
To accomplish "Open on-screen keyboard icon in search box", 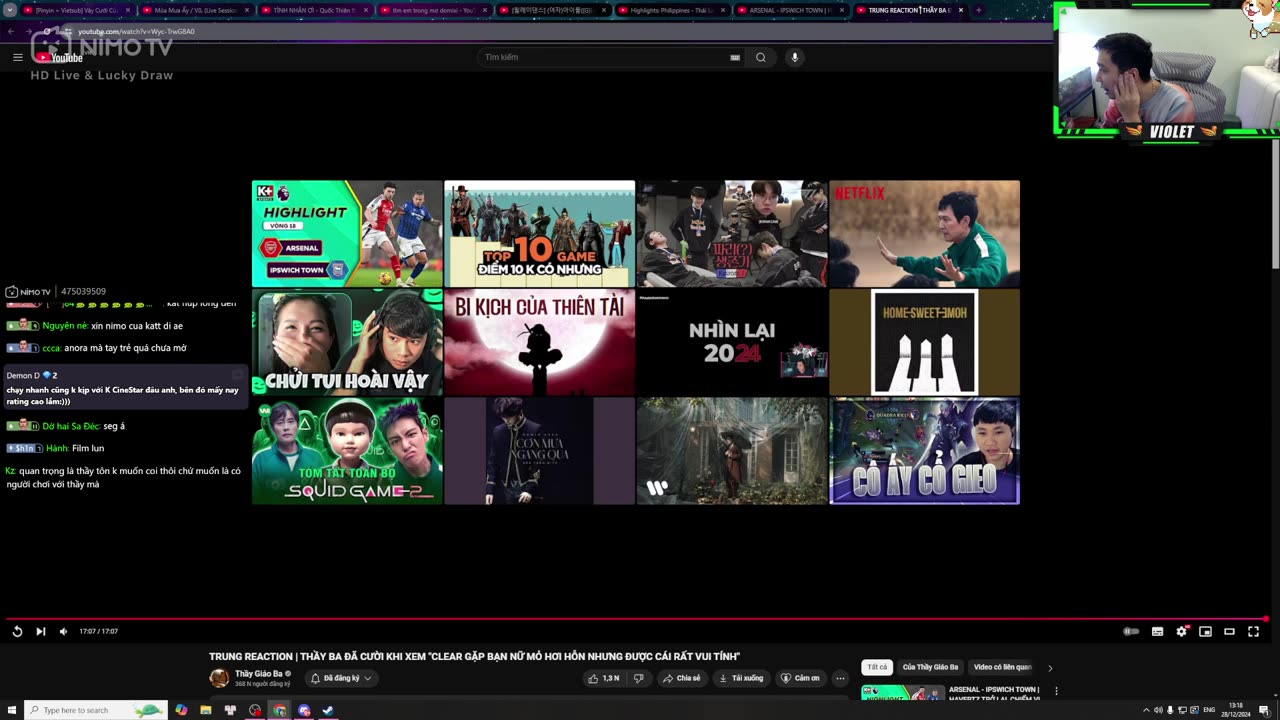I will tap(735, 57).
